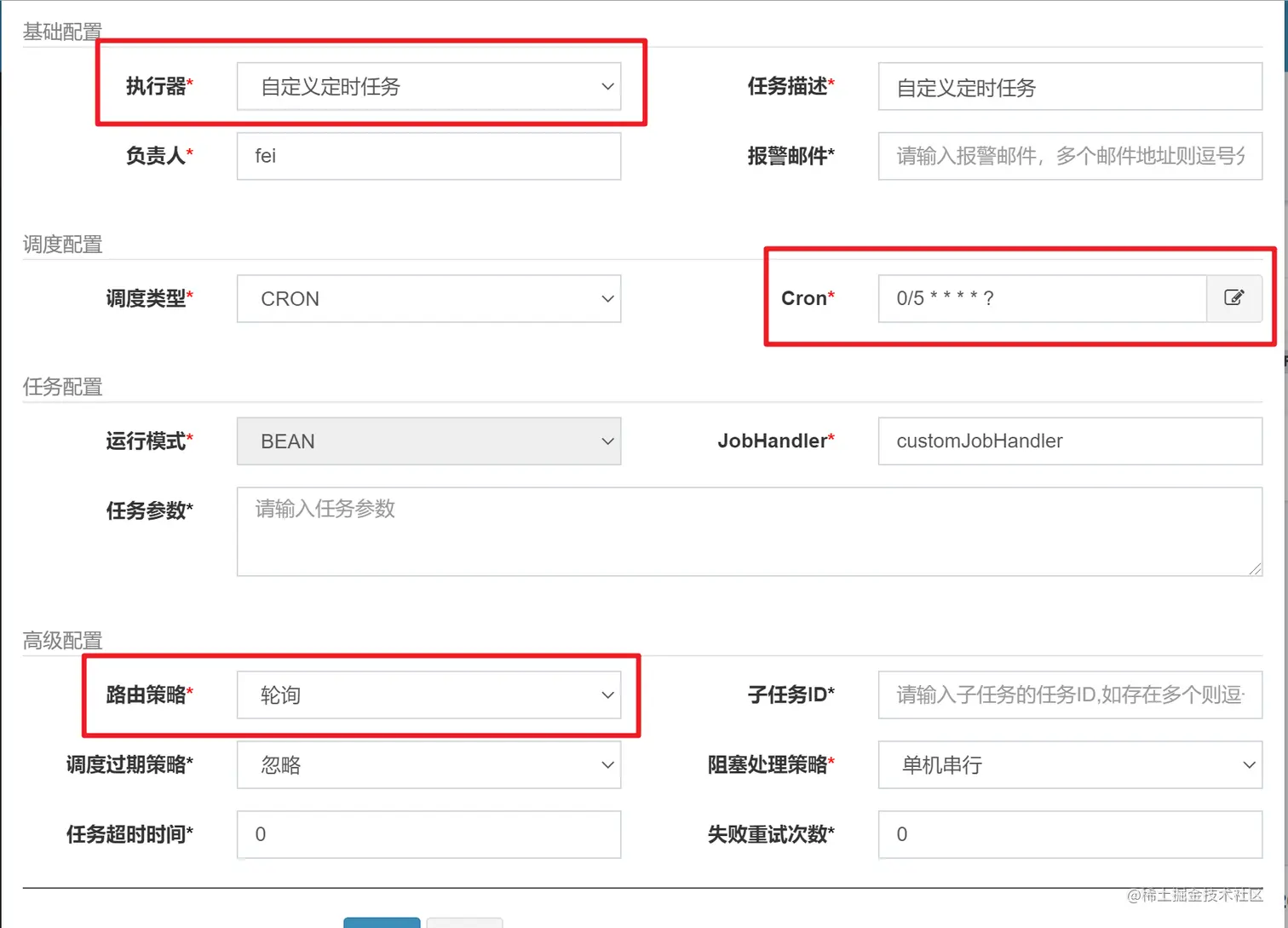This screenshot has height=928, width=1288.
Task: Click the JobHandler field with customJobHandler
Action: click(x=1070, y=441)
